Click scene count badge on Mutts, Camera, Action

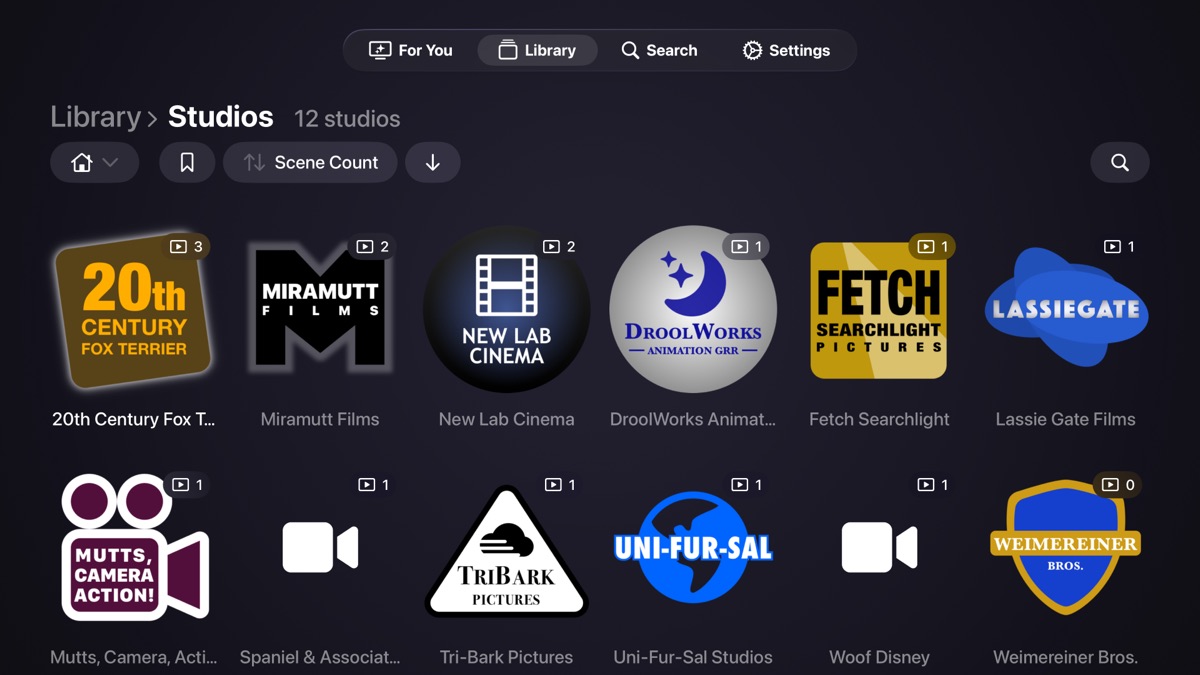pyautogui.click(x=187, y=484)
